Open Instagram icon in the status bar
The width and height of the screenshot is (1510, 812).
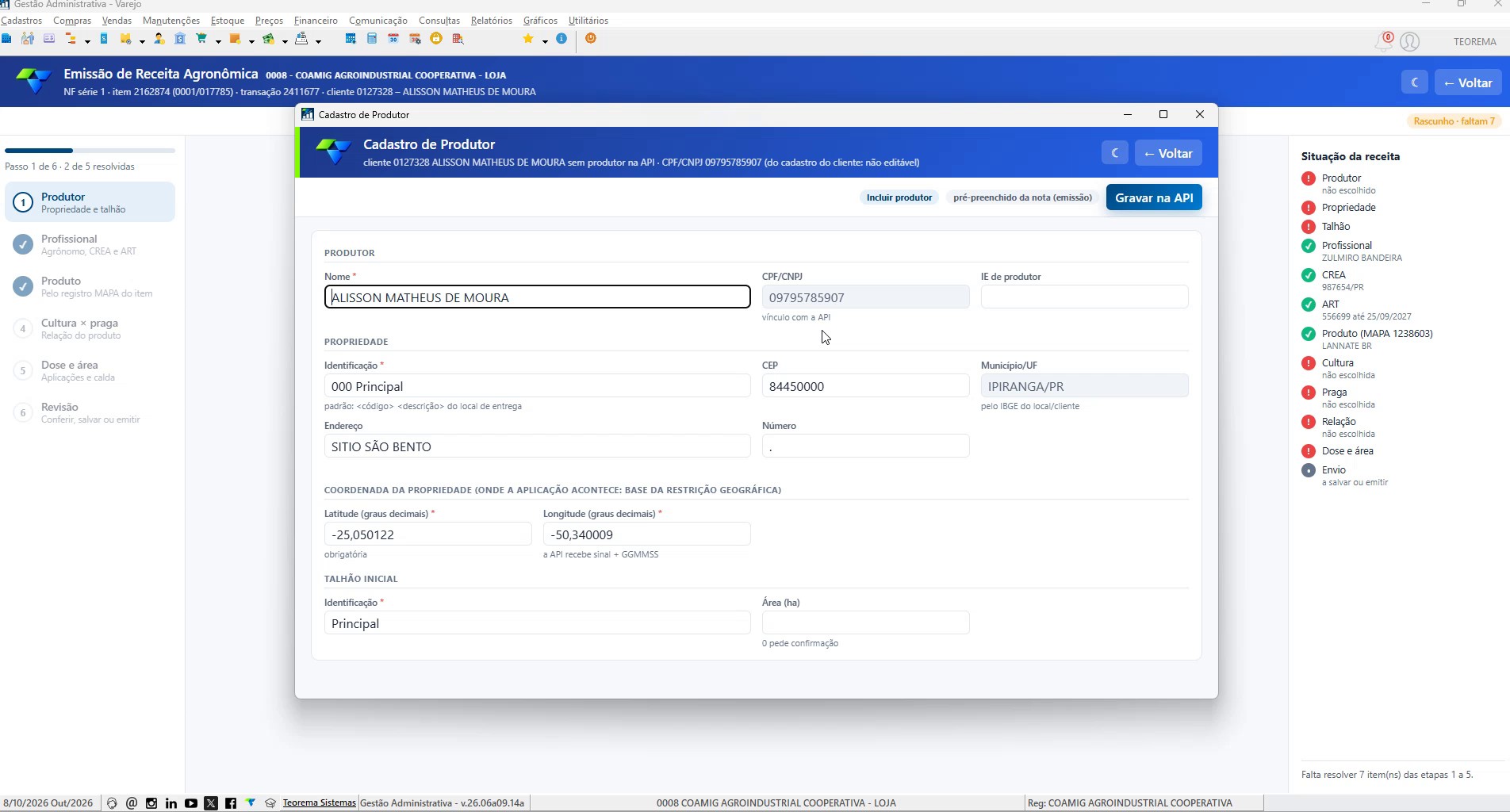[x=151, y=803]
